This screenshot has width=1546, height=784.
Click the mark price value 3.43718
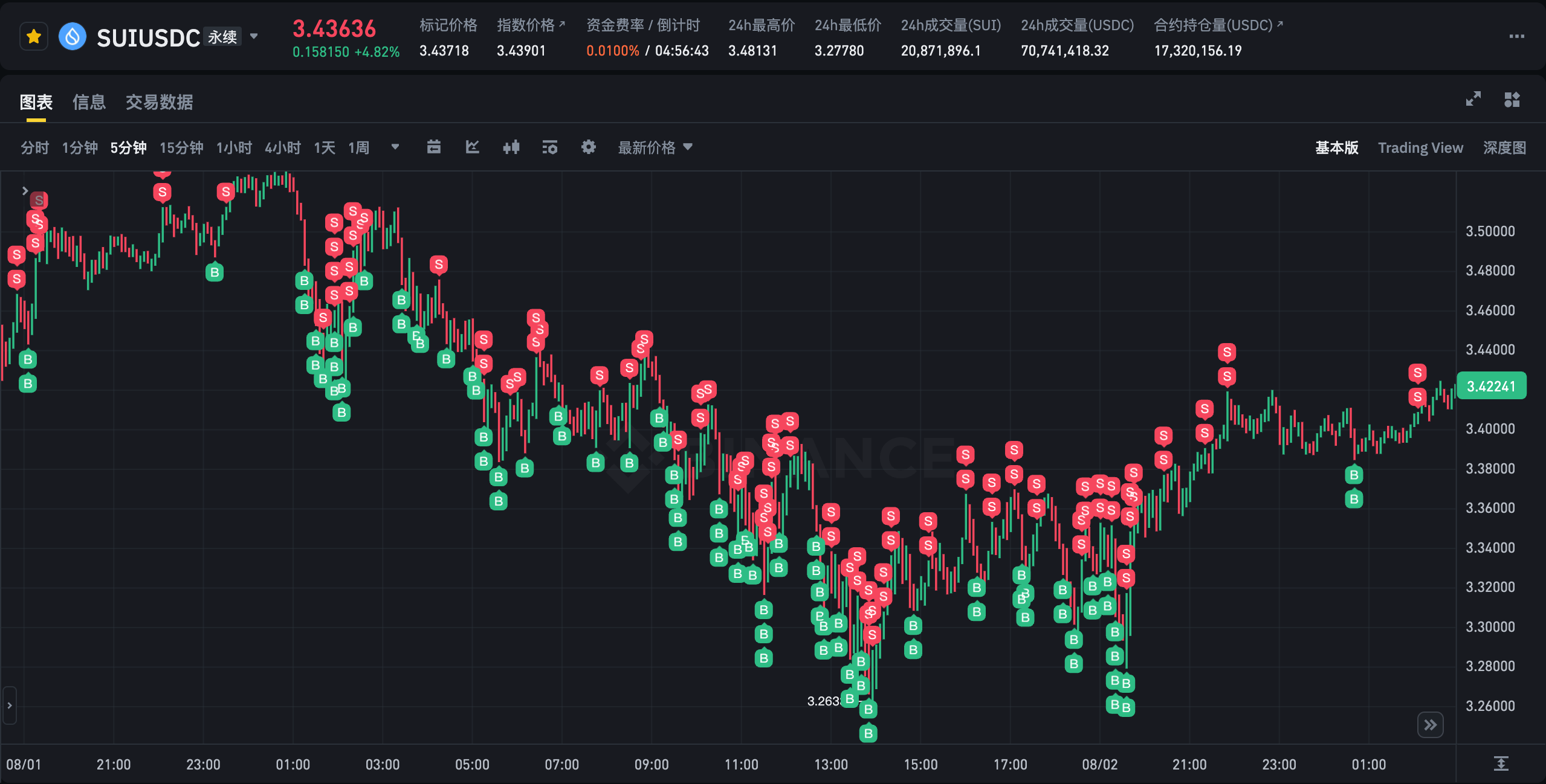[444, 50]
